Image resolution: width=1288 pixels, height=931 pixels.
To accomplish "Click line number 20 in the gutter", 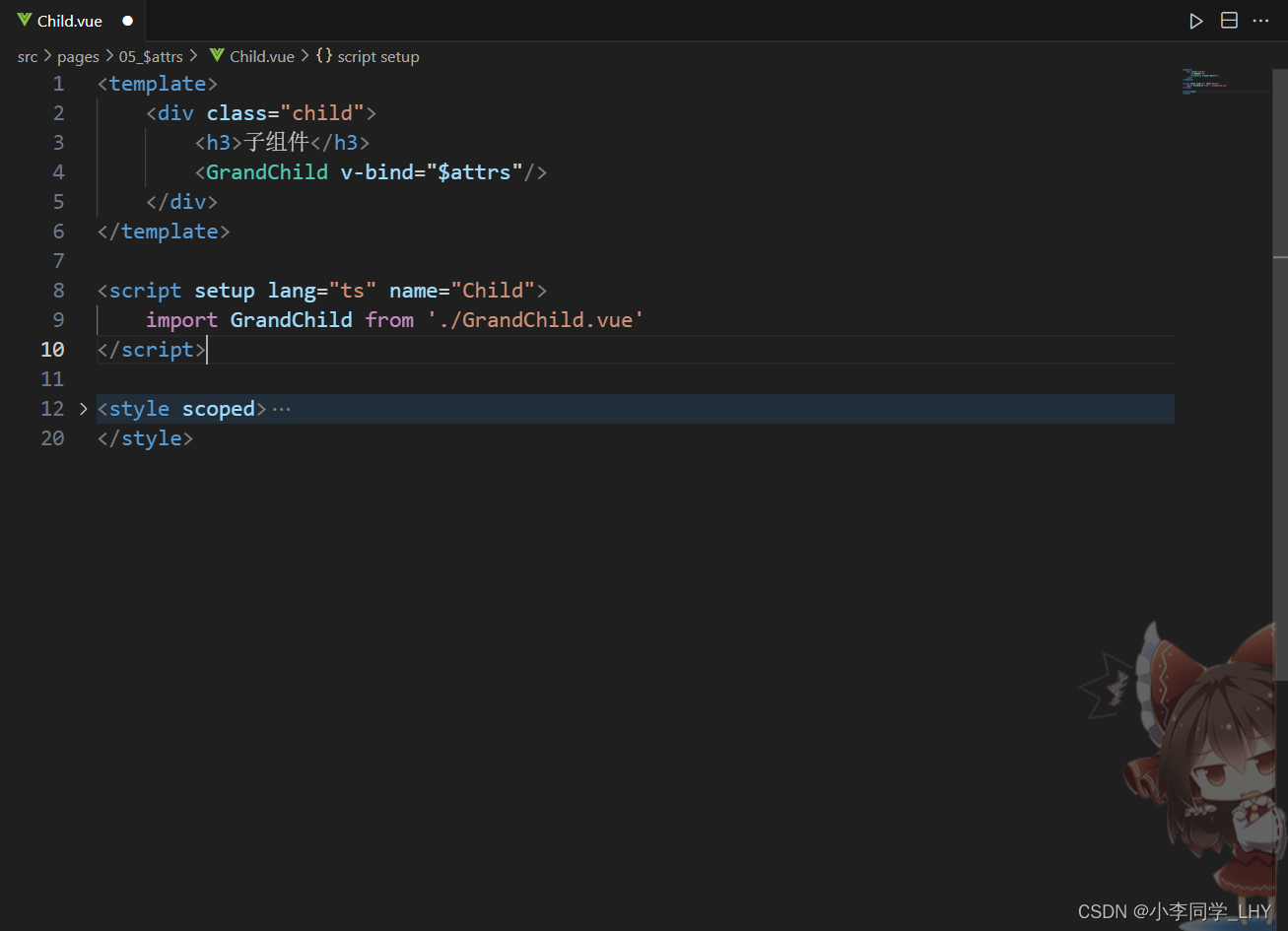I will (52, 438).
